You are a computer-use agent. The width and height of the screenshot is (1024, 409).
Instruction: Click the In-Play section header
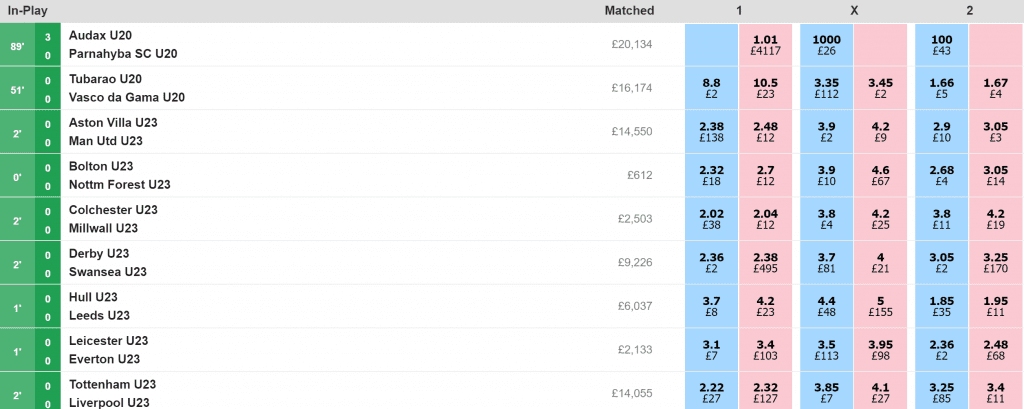(27, 10)
